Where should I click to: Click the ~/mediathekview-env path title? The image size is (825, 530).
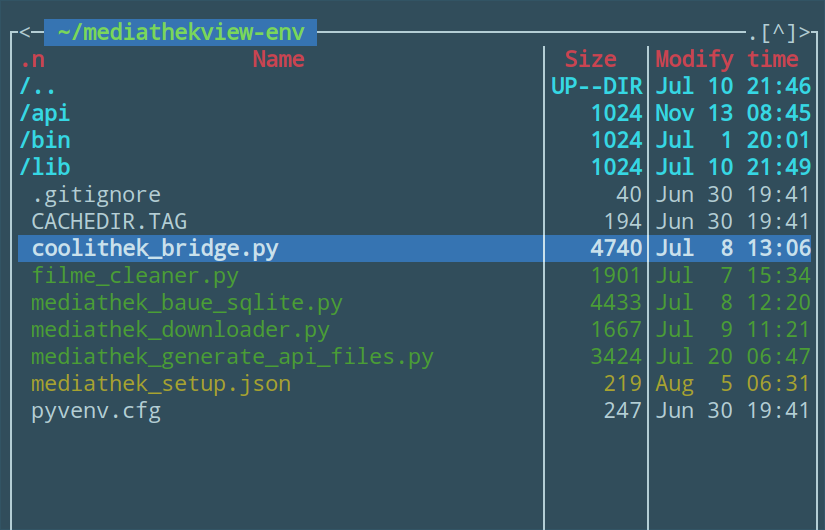[180, 32]
